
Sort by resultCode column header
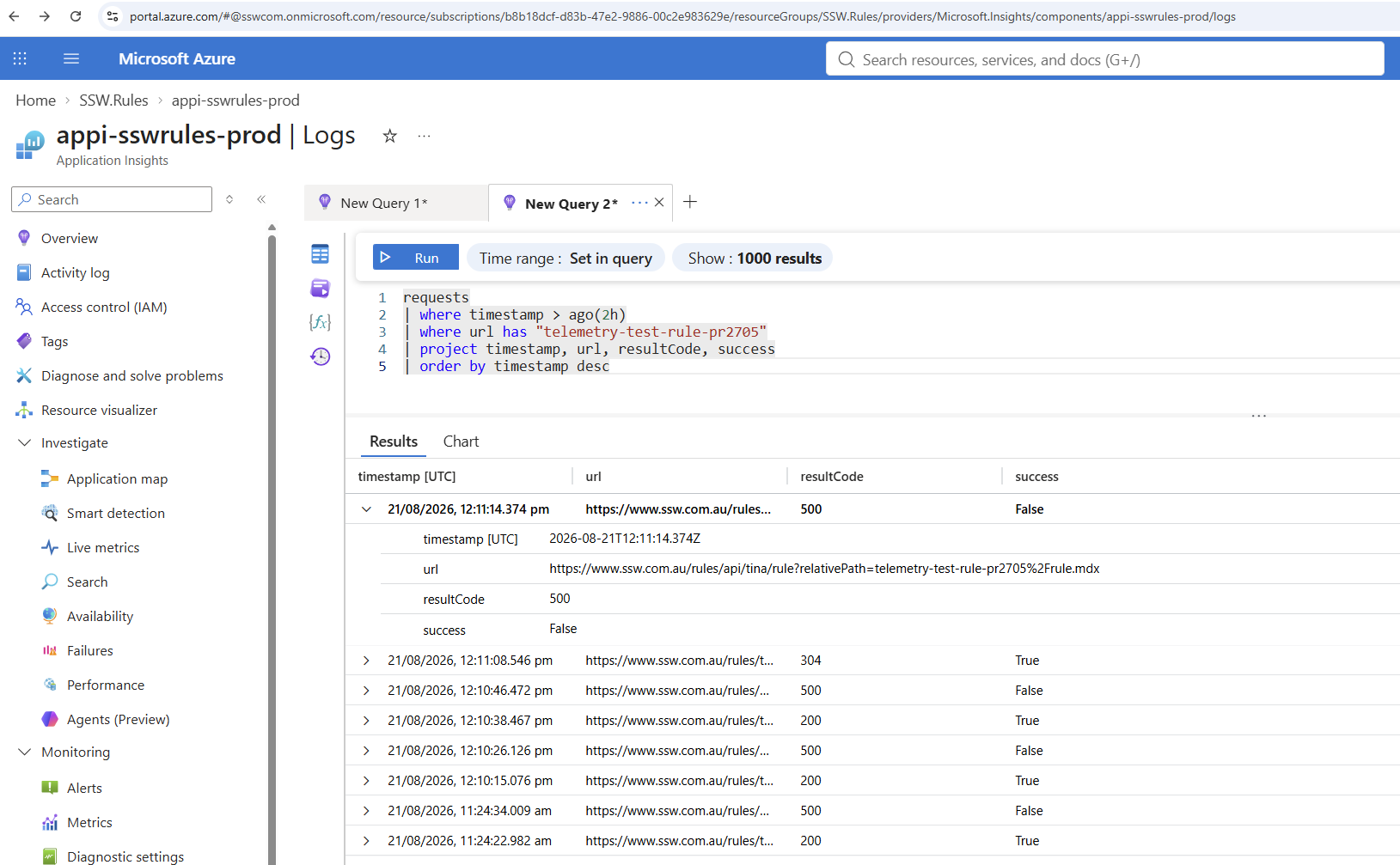[832, 477]
